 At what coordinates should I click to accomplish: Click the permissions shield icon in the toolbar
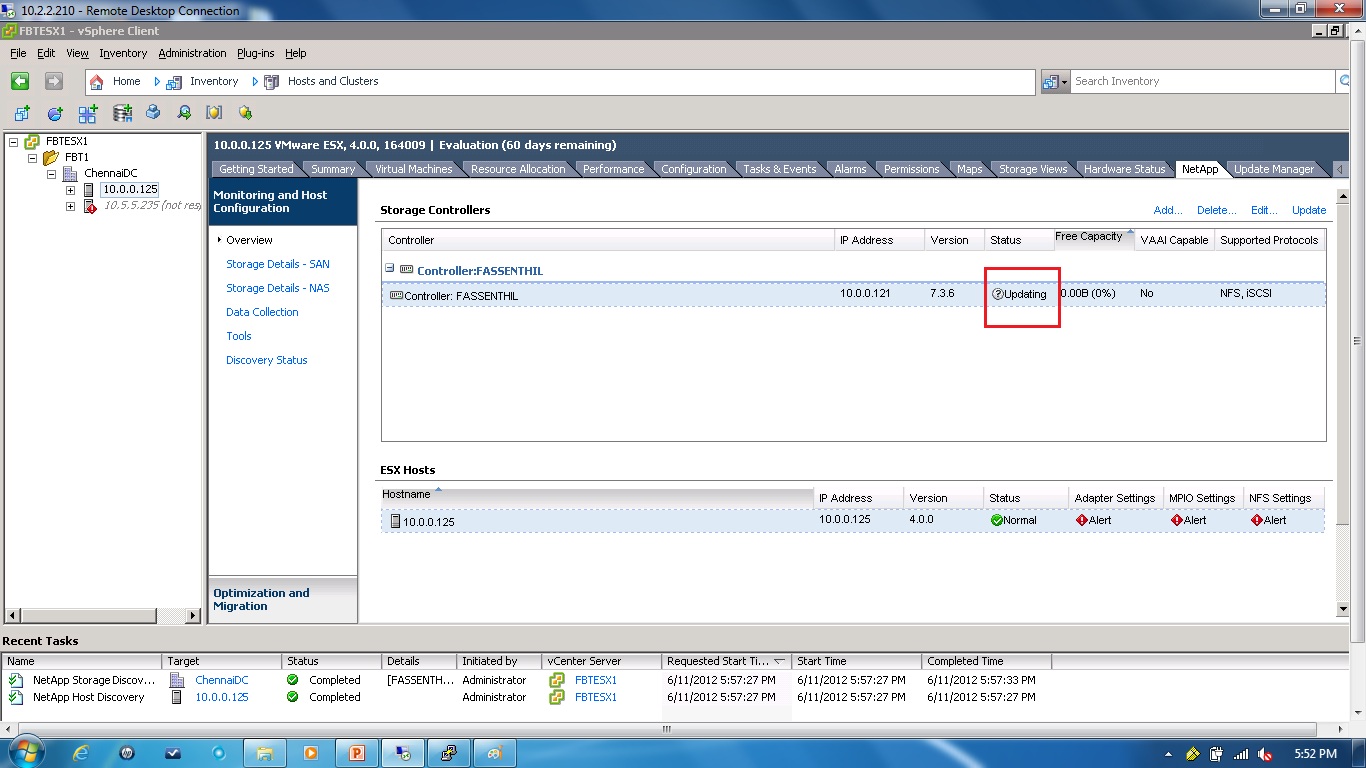coord(213,112)
